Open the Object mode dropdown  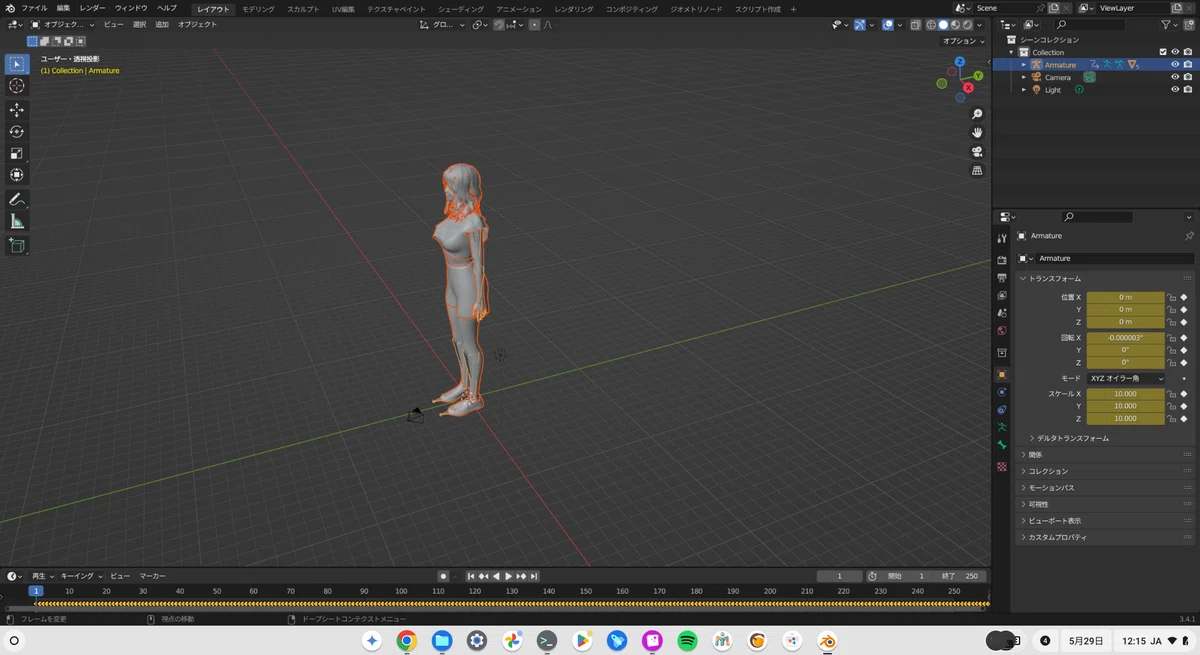pyautogui.click(x=63, y=24)
